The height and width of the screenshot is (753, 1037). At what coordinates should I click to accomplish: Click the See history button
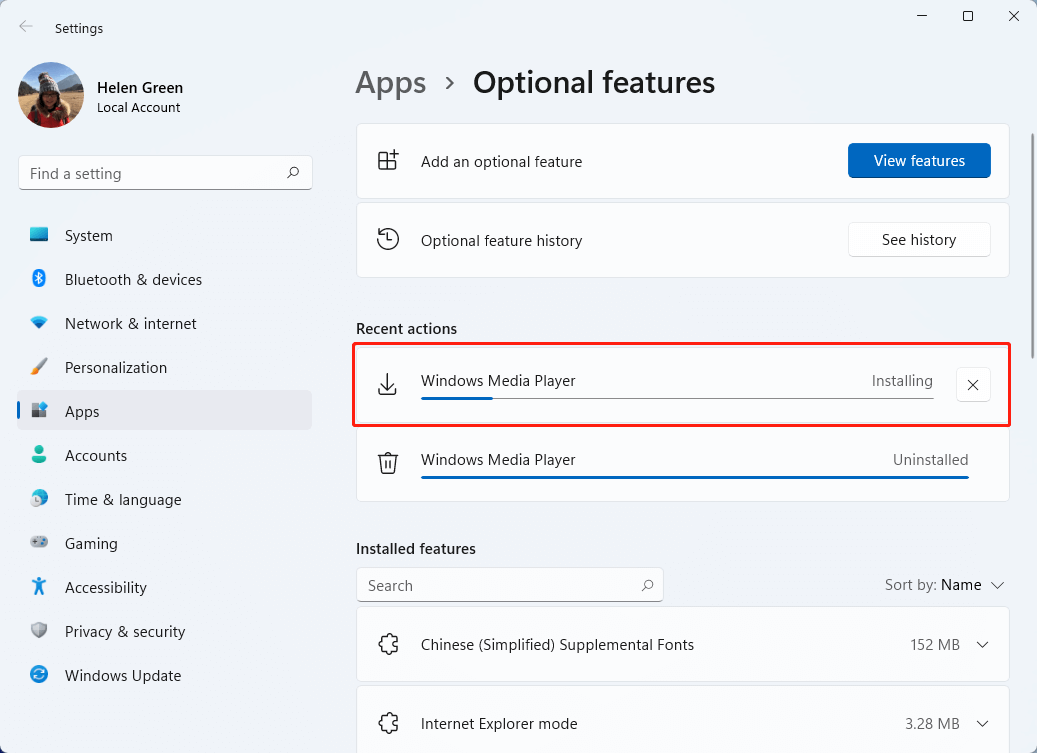(919, 239)
